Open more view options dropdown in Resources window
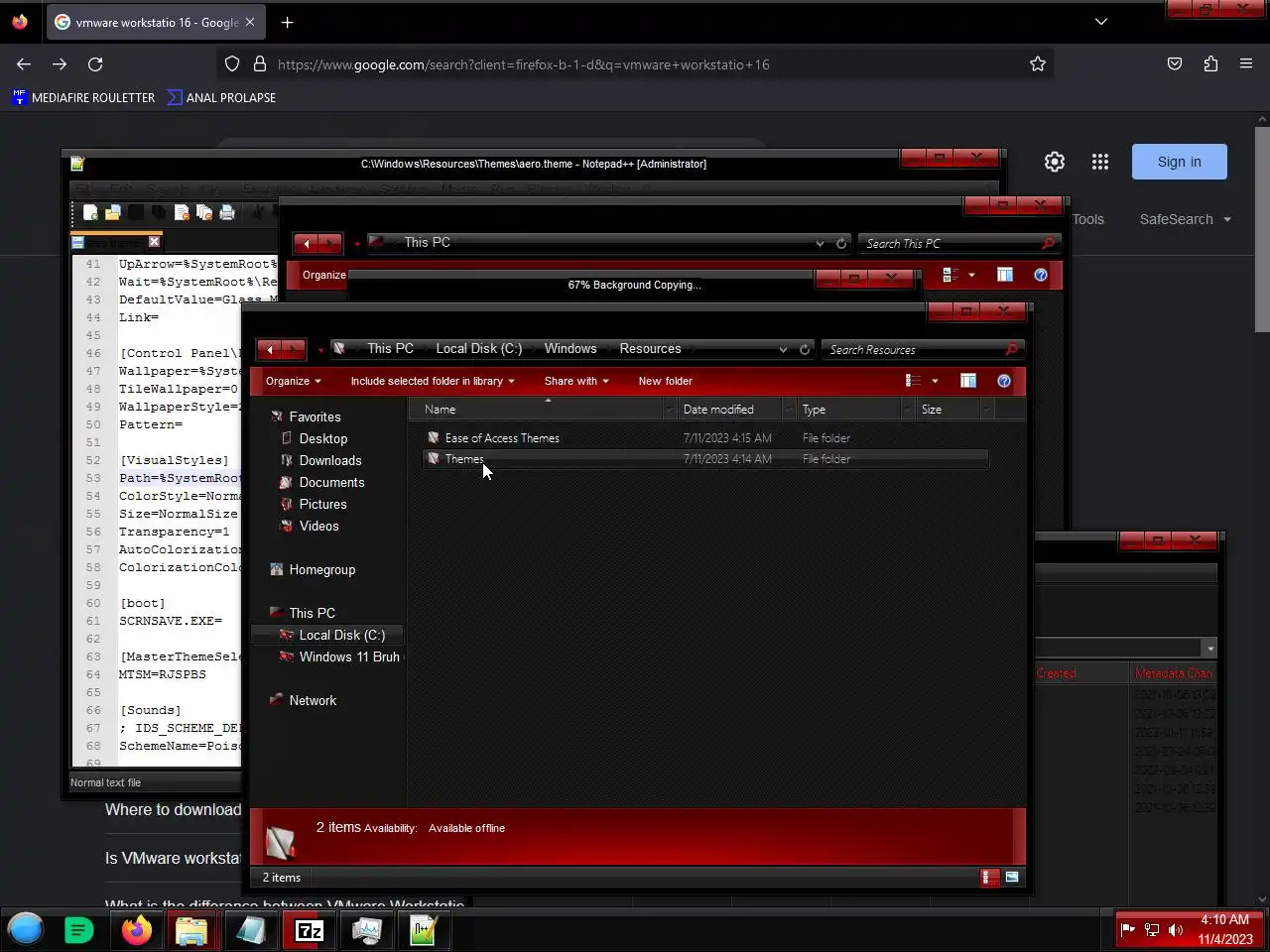 (x=935, y=381)
